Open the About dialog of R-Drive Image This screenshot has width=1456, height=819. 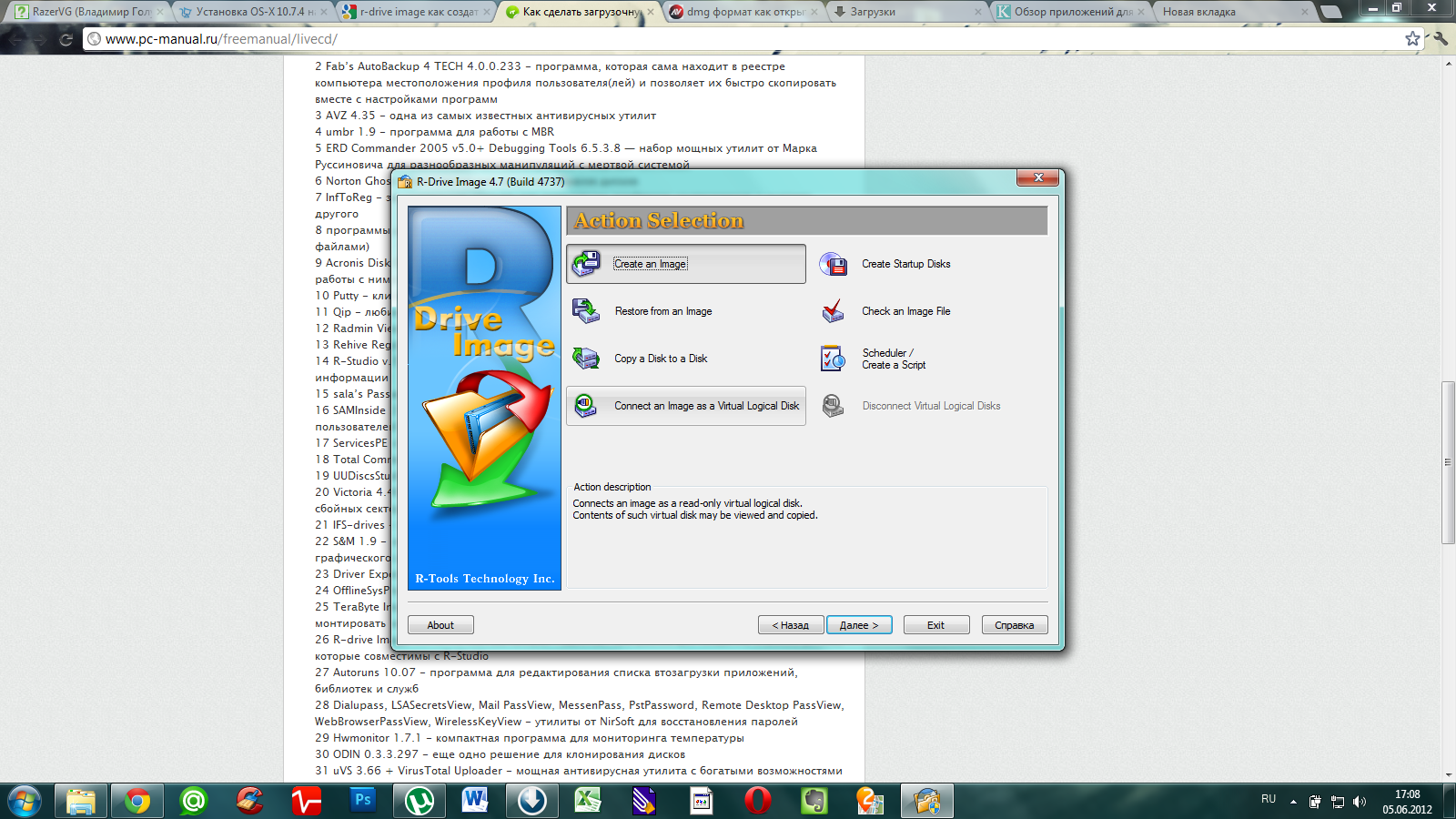(440, 625)
